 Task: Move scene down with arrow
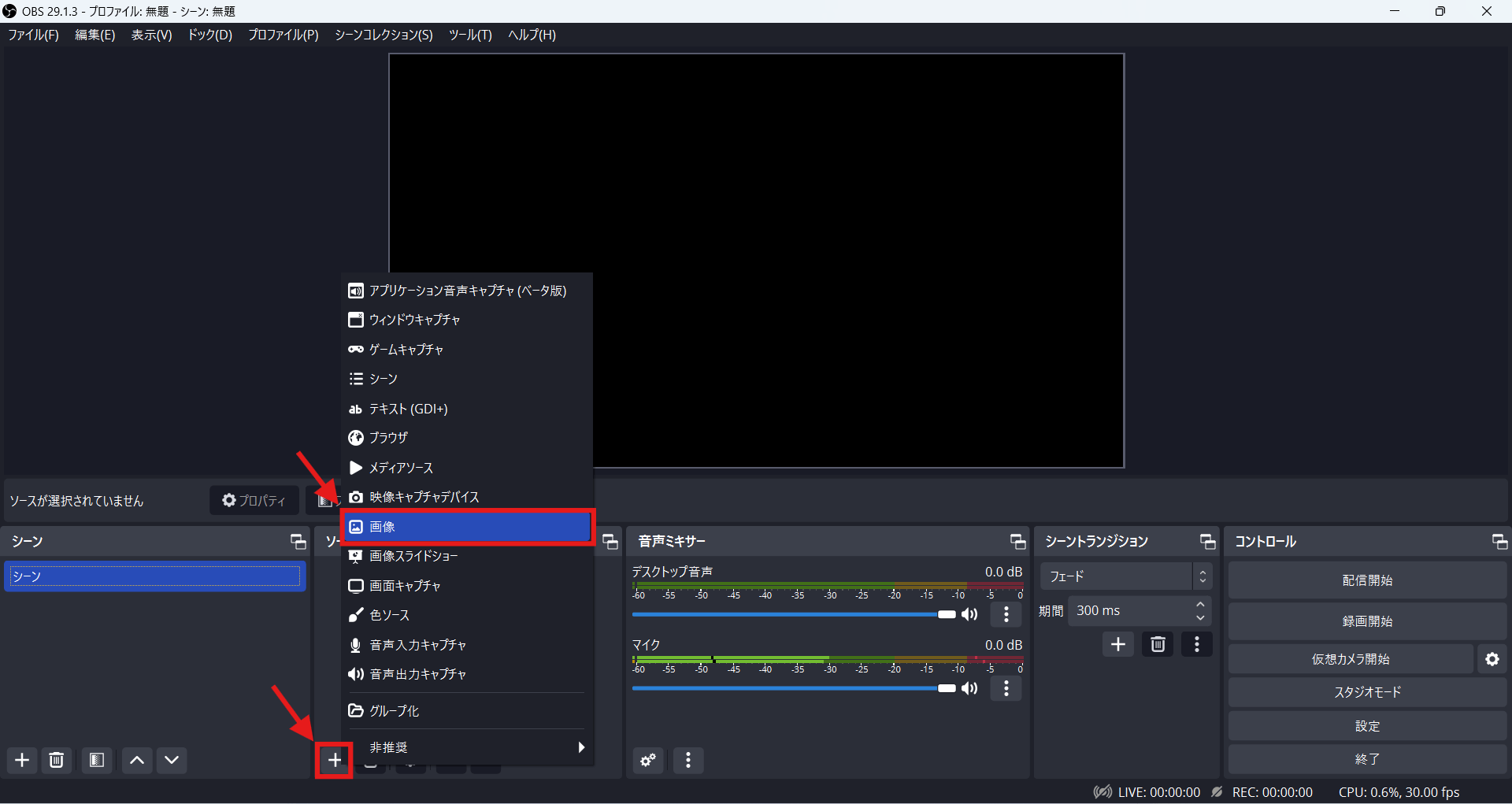click(x=172, y=760)
